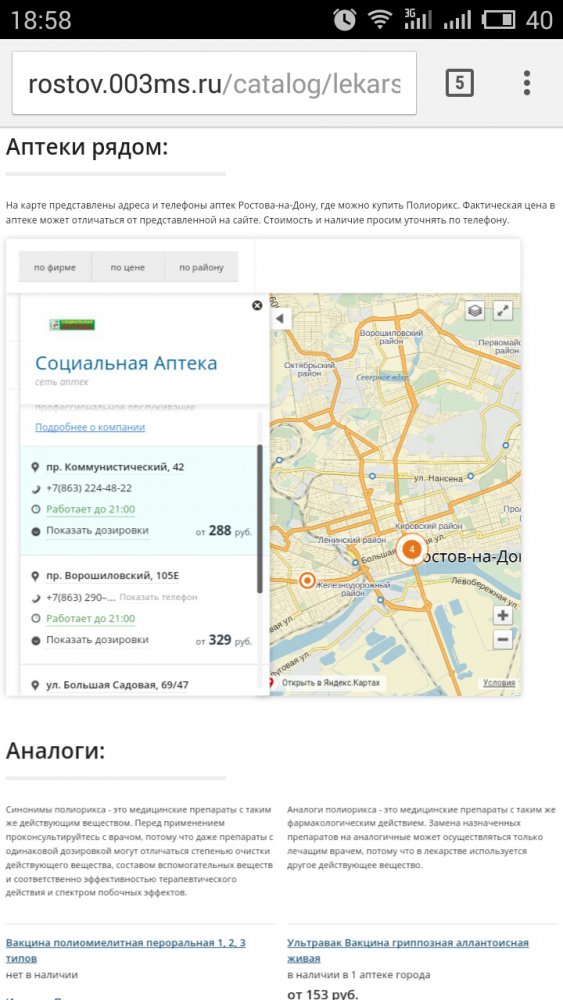563x1000 pixels.
Task: Collapse the pharmacy list with the arrow
Action: pyautogui.click(x=281, y=319)
